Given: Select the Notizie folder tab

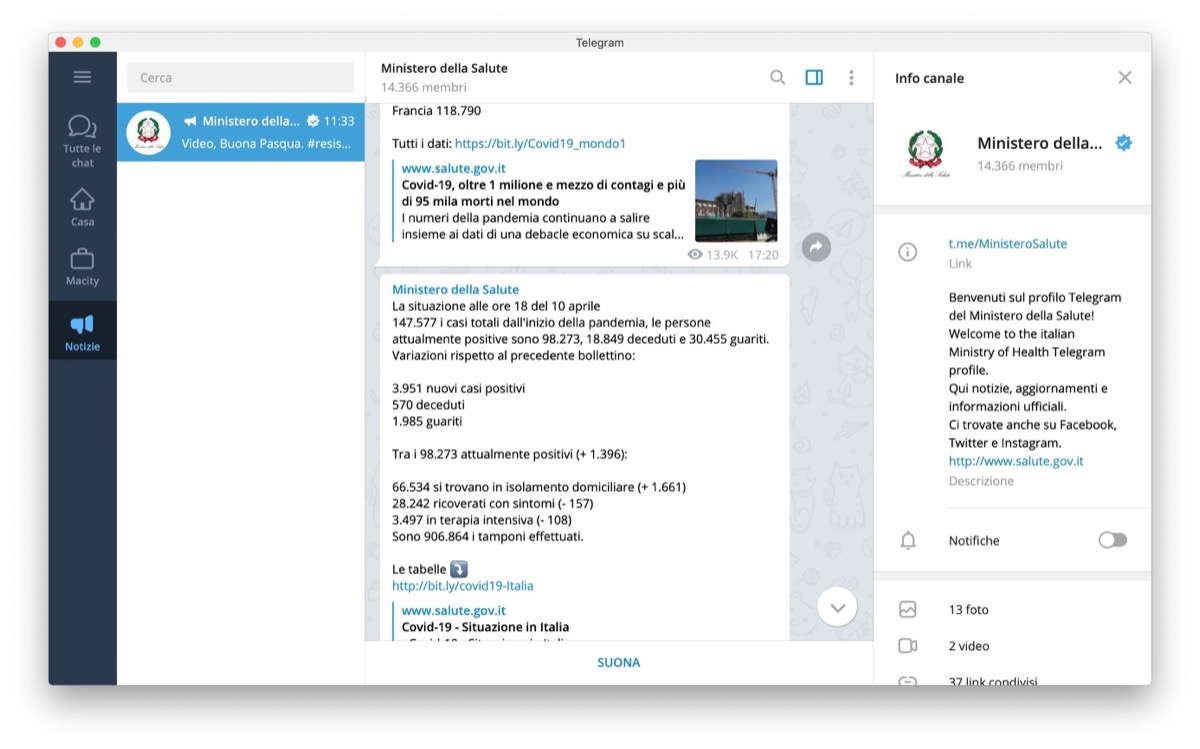Looking at the screenshot, I should [x=82, y=333].
